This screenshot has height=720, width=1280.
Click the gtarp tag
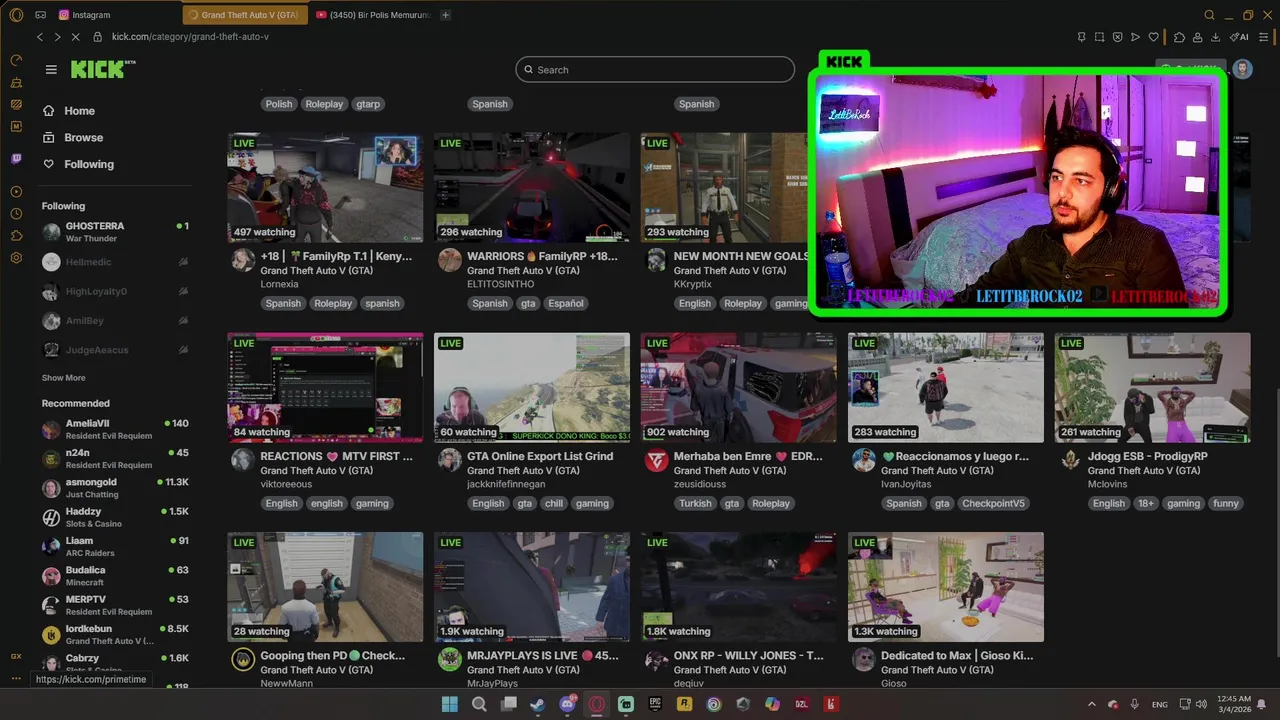pos(368,104)
